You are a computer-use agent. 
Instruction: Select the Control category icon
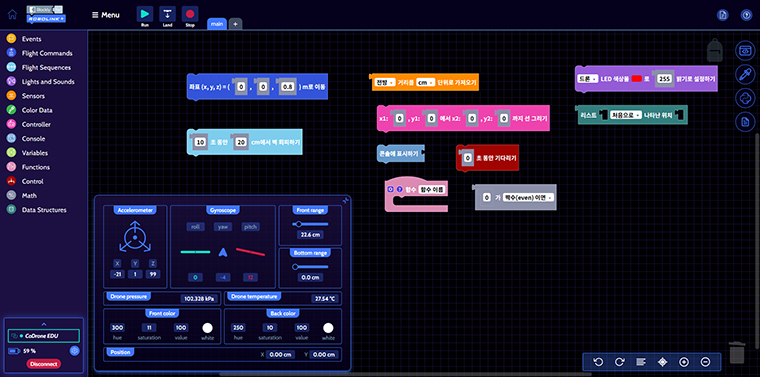(12, 181)
